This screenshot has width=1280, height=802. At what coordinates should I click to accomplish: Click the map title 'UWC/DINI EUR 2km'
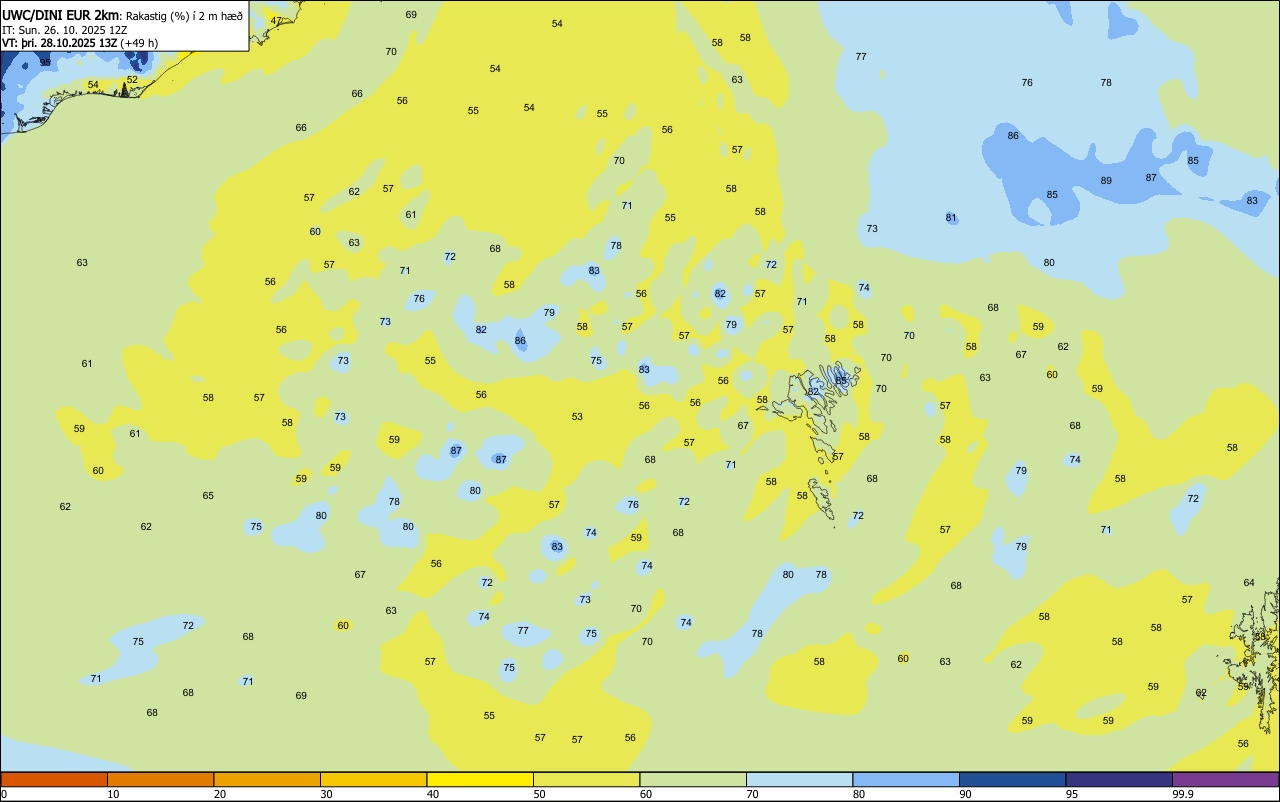(x=61, y=15)
